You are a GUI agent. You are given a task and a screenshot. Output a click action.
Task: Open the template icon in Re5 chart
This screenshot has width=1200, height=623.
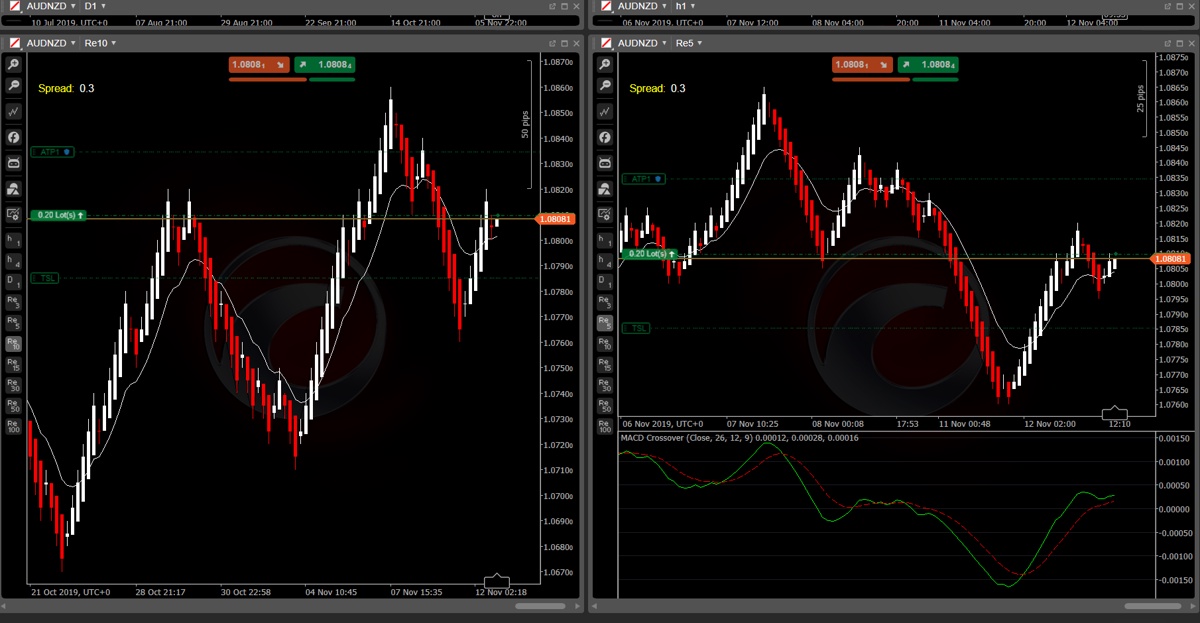click(x=604, y=188)
